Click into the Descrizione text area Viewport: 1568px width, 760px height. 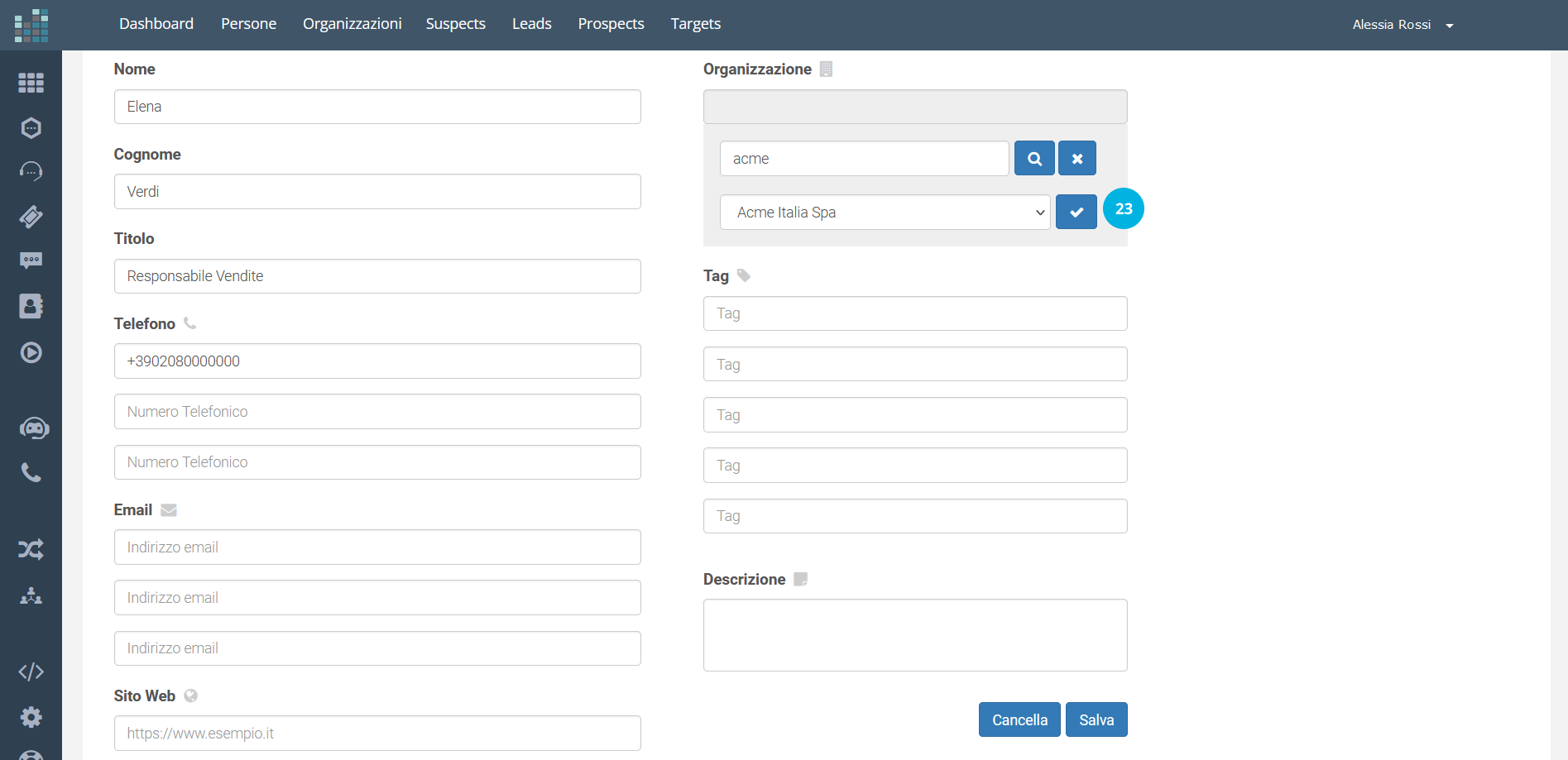pos(915,635)
